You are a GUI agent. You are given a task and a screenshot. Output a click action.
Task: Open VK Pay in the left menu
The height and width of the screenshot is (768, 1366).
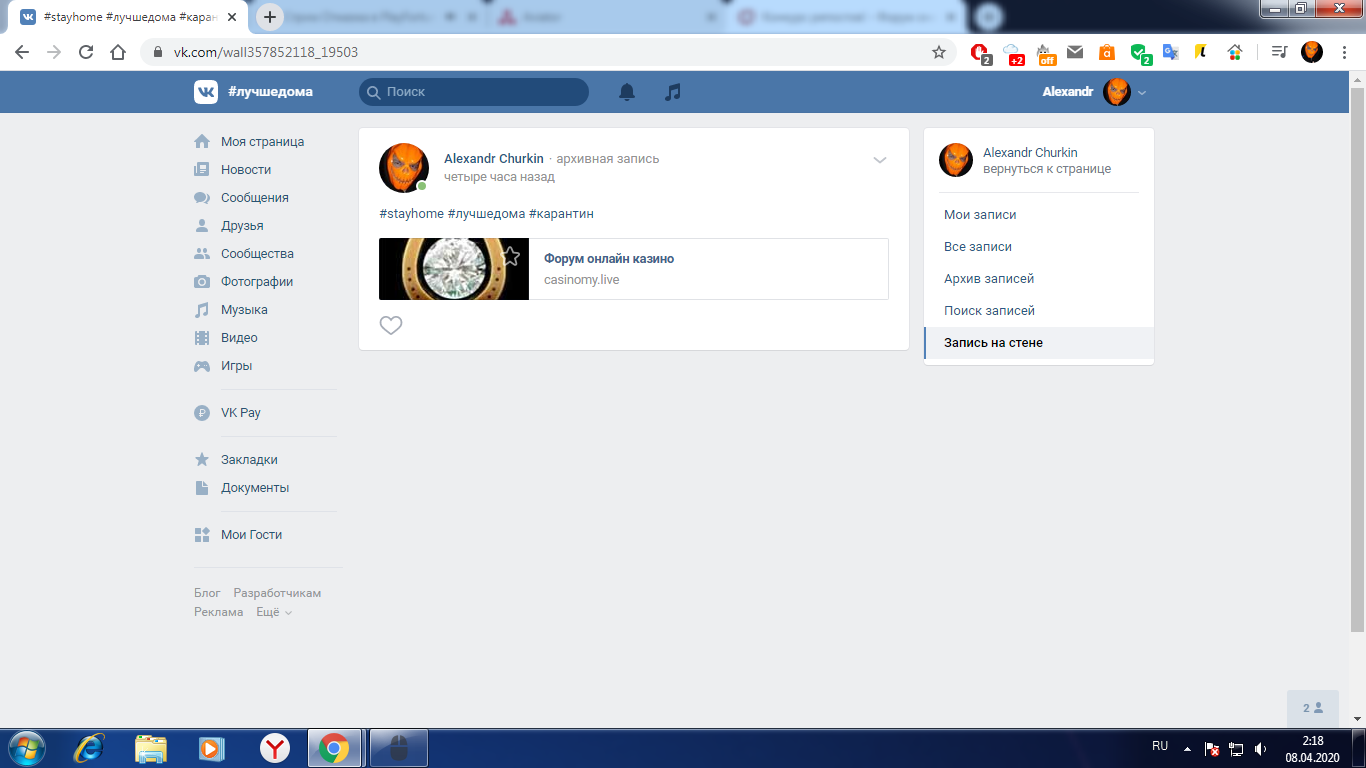coord(241,413)
